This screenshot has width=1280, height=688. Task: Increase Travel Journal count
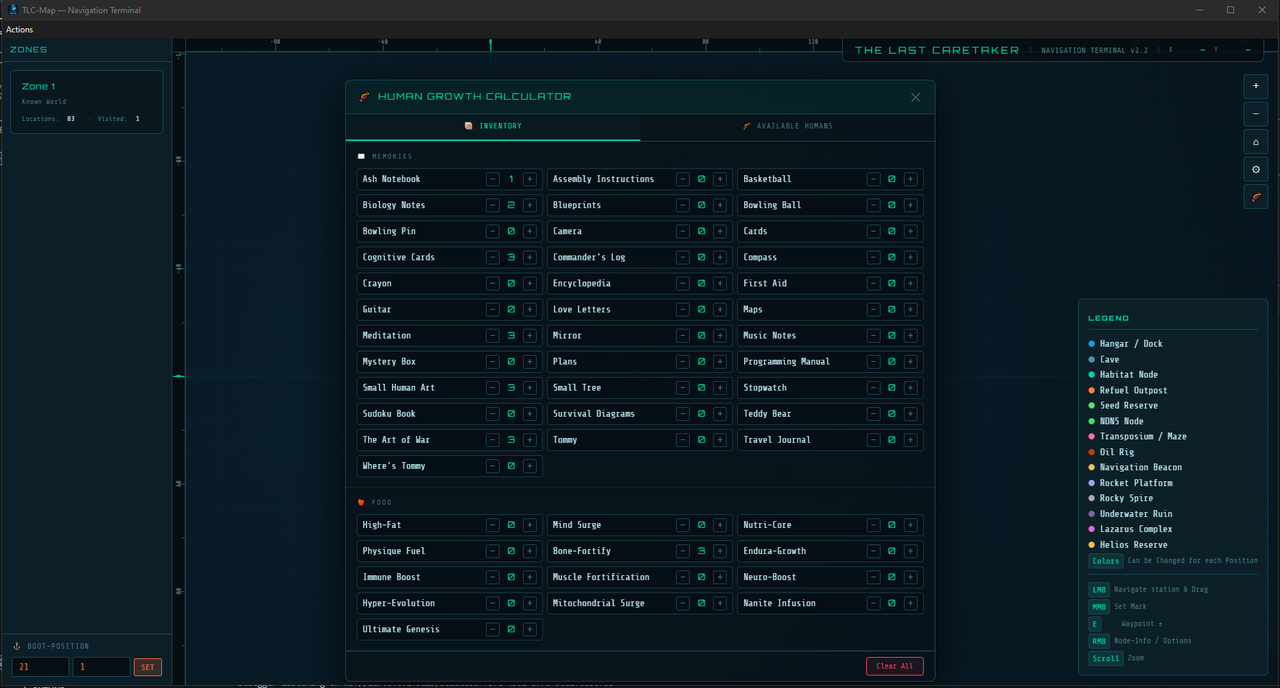[x=910, y=439]
